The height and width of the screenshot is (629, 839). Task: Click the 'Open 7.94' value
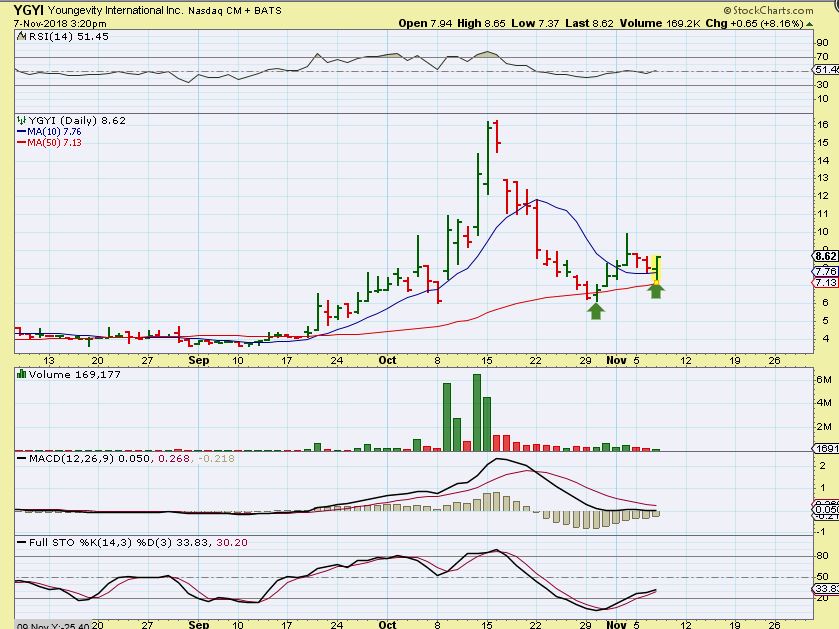425,23
